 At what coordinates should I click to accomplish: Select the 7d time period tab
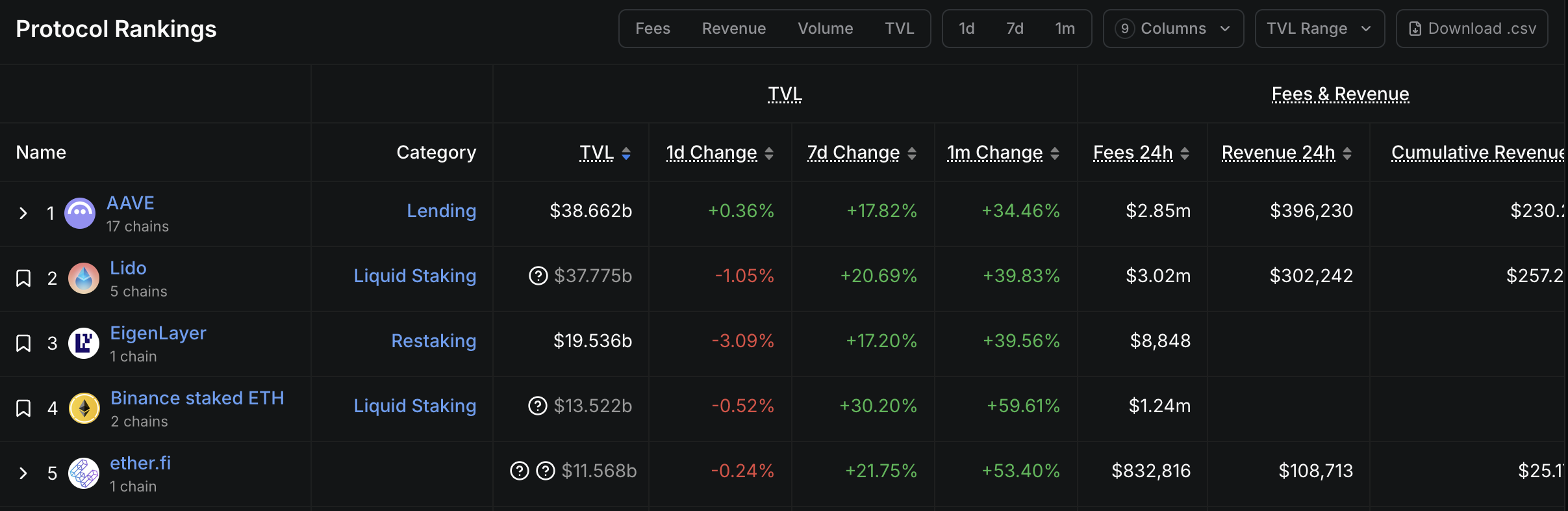point(1015,29)
